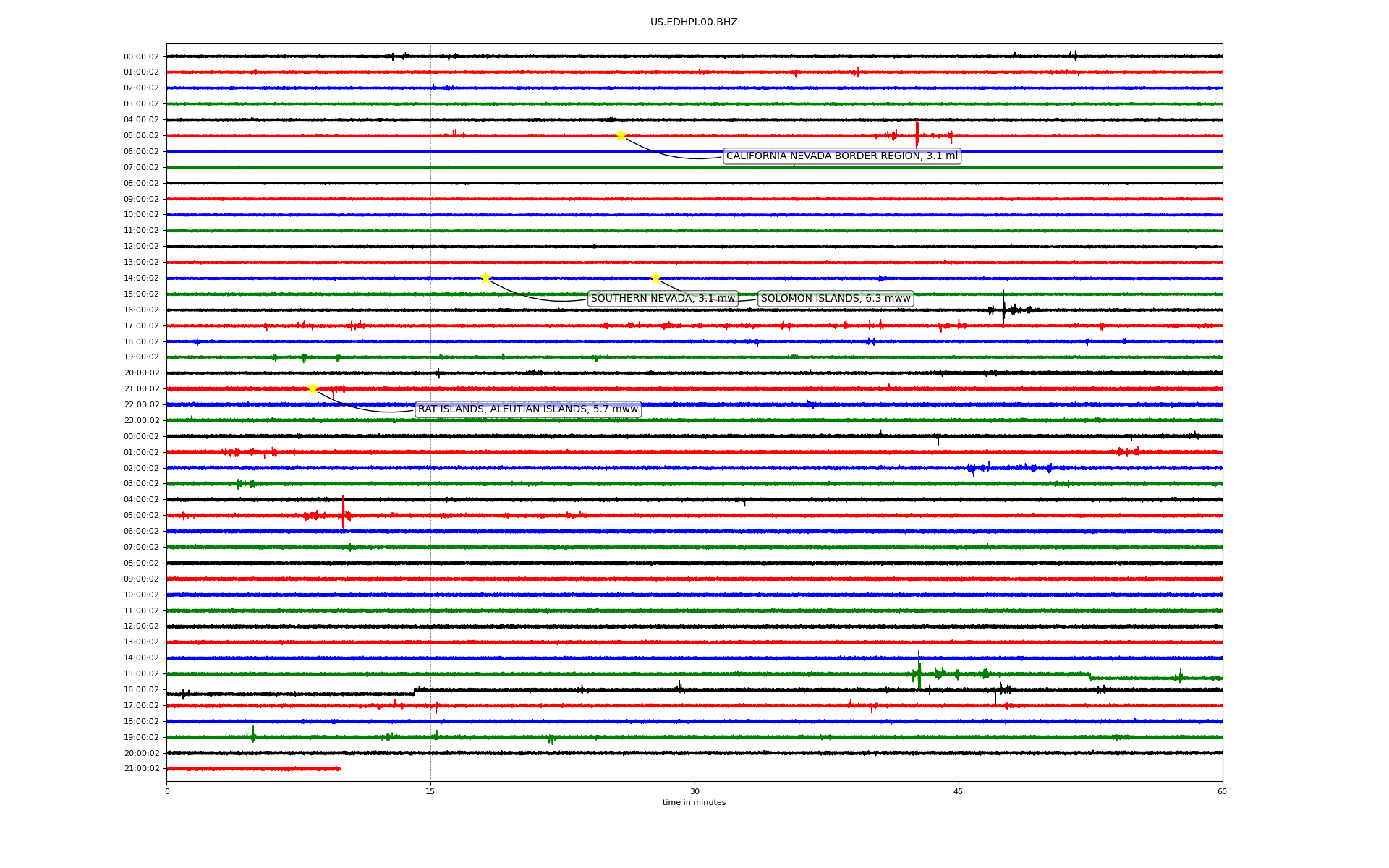Click the large red spike on first 05:00:02 trace
Image resolution: width=1389 pixels, height=868 pixels.
pos(917,133)
